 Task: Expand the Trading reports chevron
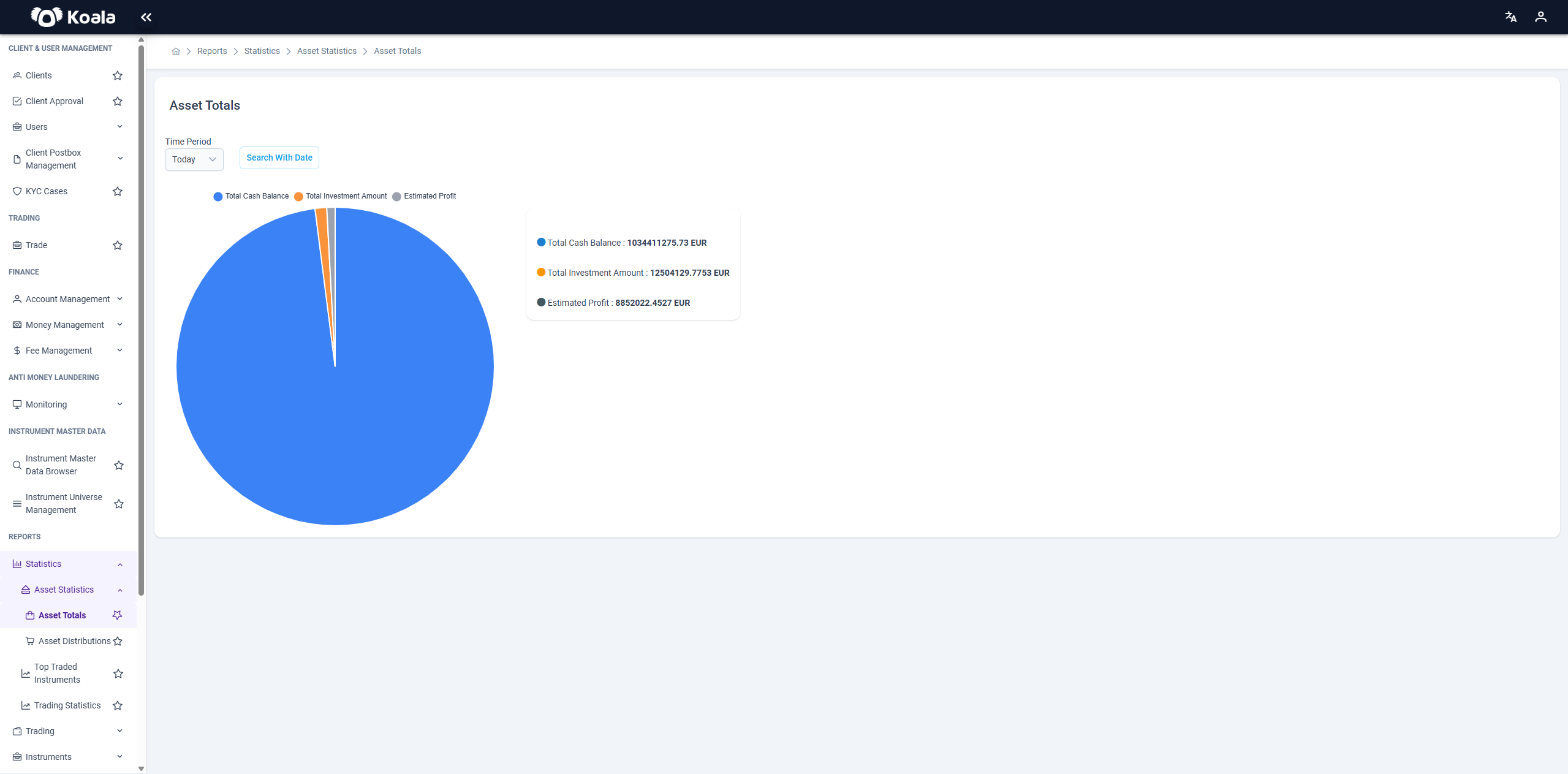click(120, 731)
